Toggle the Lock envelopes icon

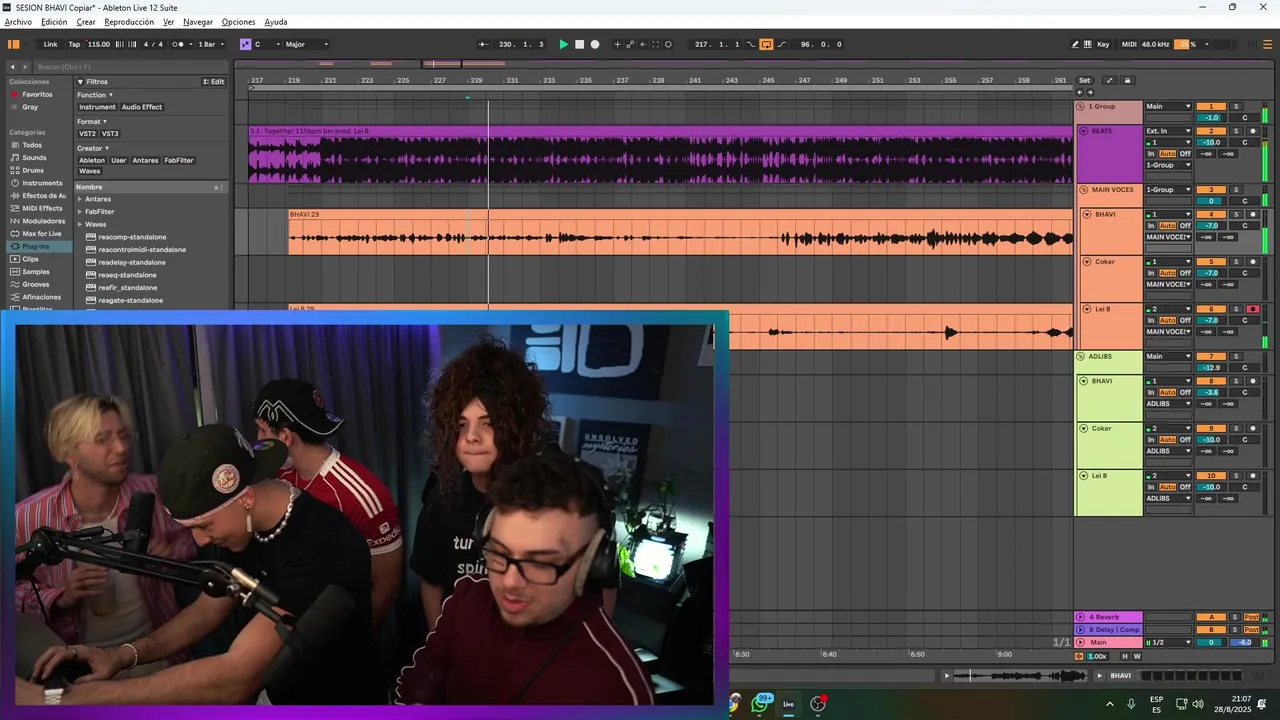tap(1128, 80)
